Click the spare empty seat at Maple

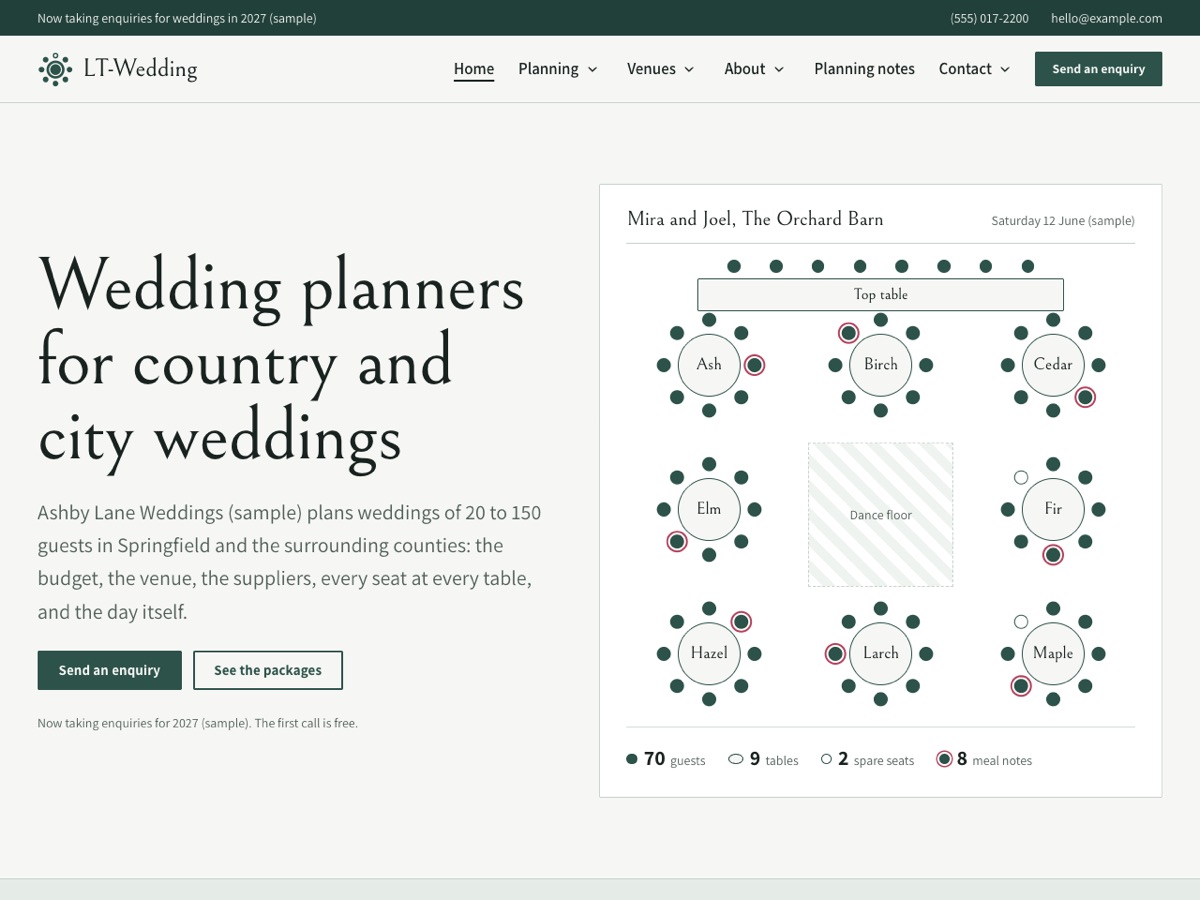point(1021,622)
